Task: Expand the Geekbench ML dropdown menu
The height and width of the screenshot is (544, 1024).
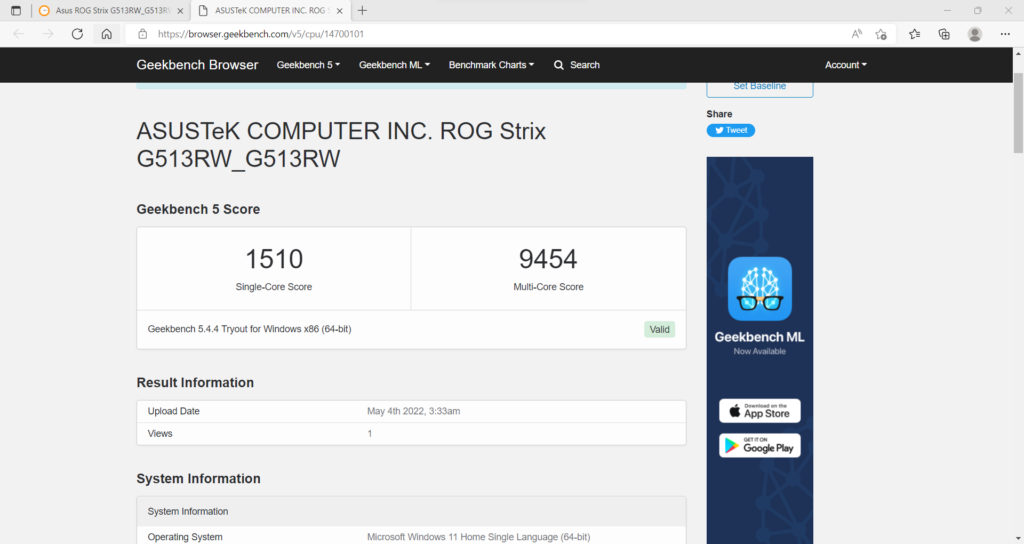Action: (x=394, y=65)
